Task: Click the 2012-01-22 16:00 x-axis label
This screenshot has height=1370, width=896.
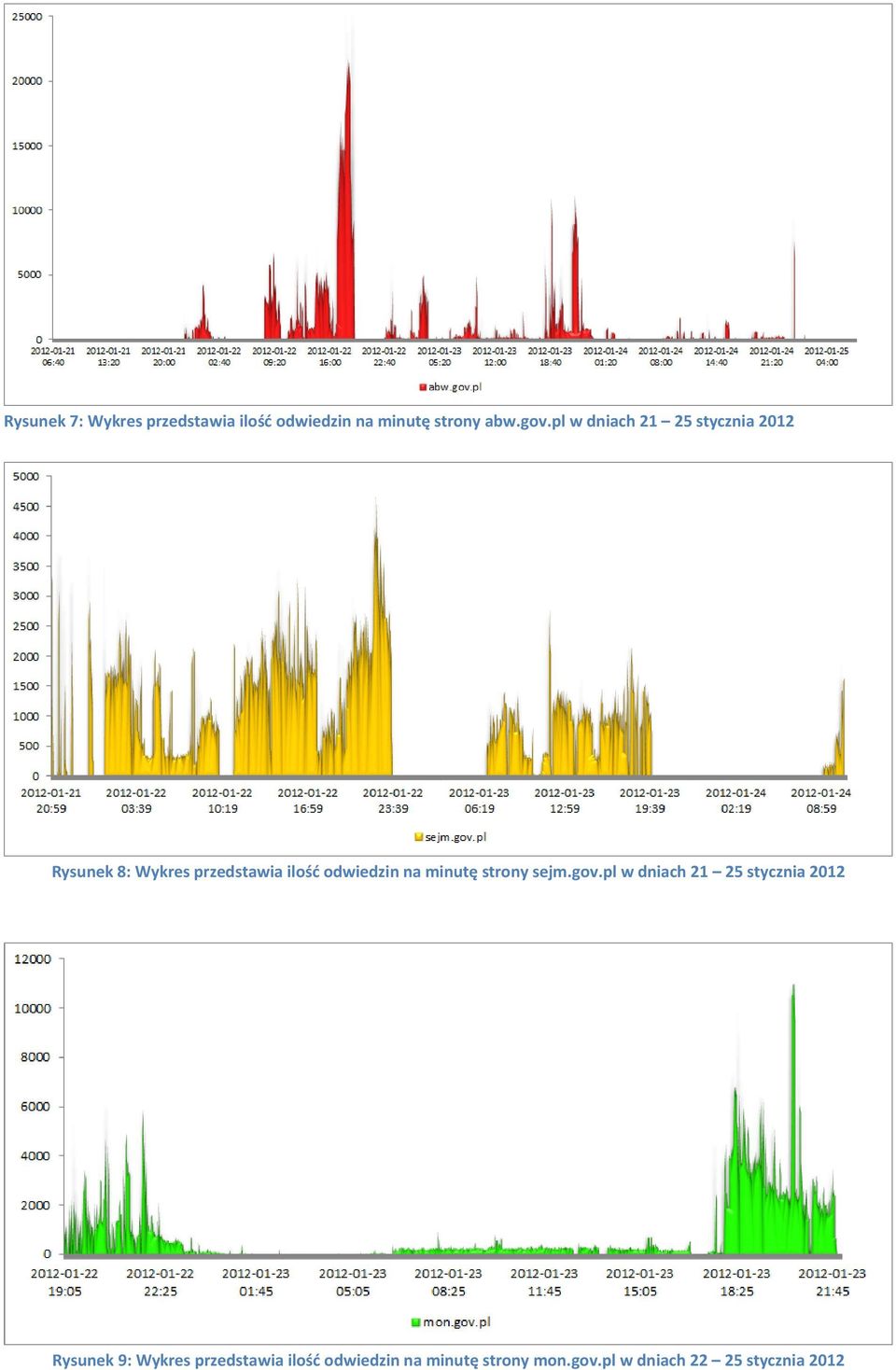Action: pyautogui.click(x=329, y=356)
